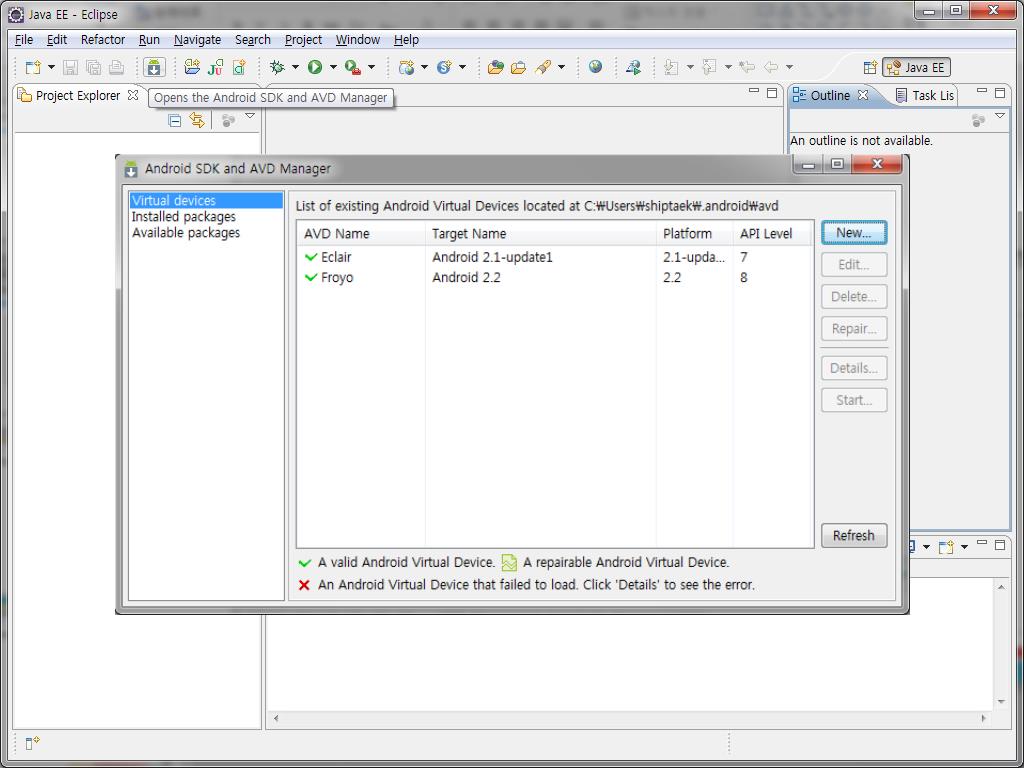Viewport: 1024px width, 768px height.
Task: Click the AVD Name column header
Action: pos(361,234)
